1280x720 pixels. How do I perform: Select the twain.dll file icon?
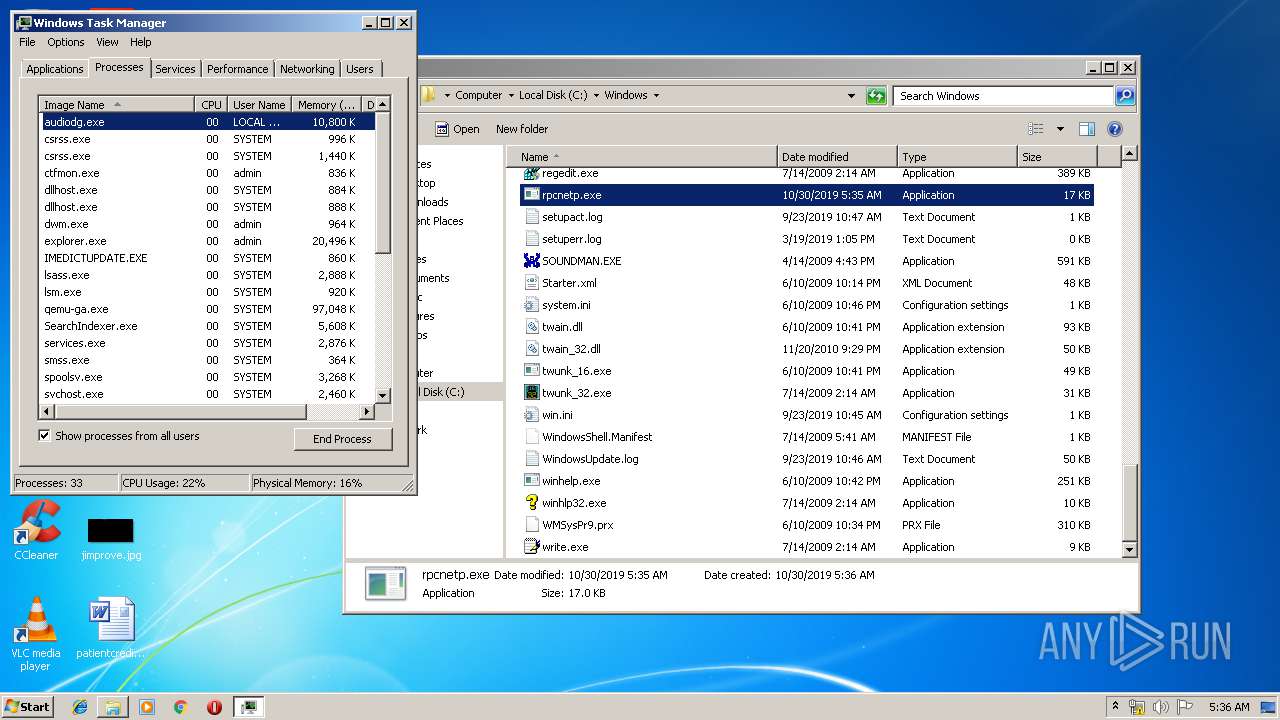(532, 327)
